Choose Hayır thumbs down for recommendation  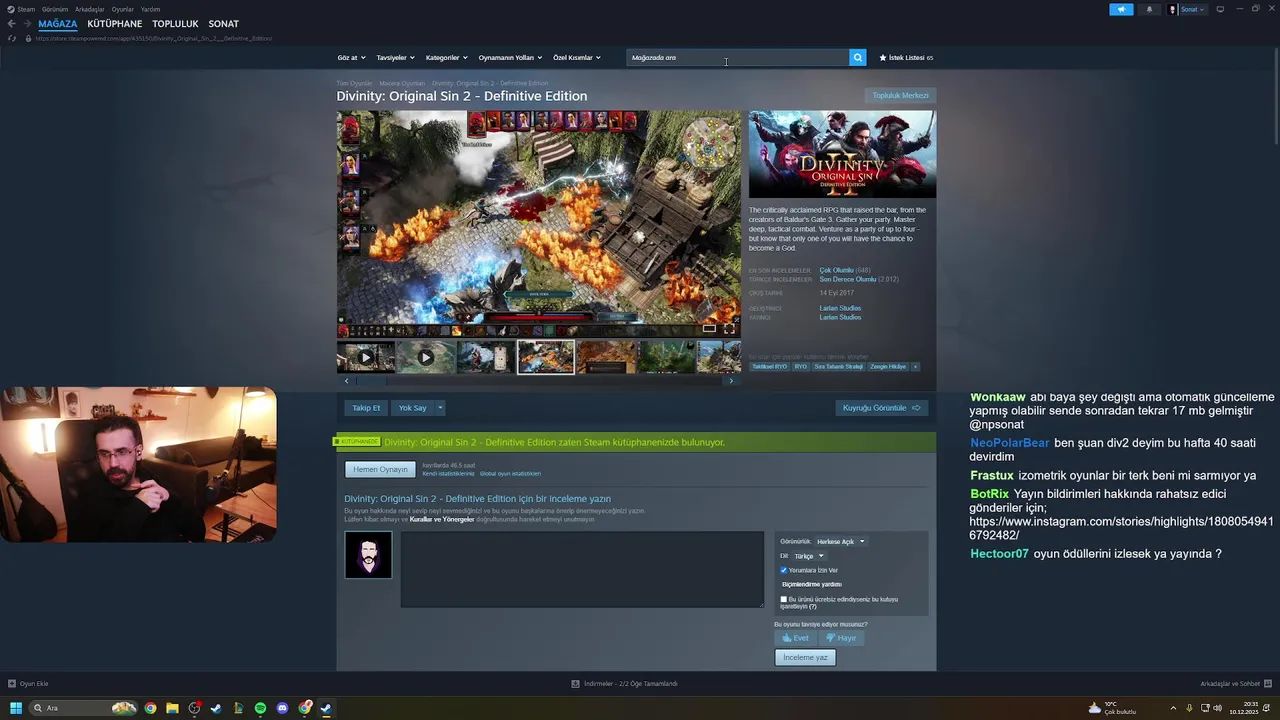pyautogui.click(x=840, y=638)
